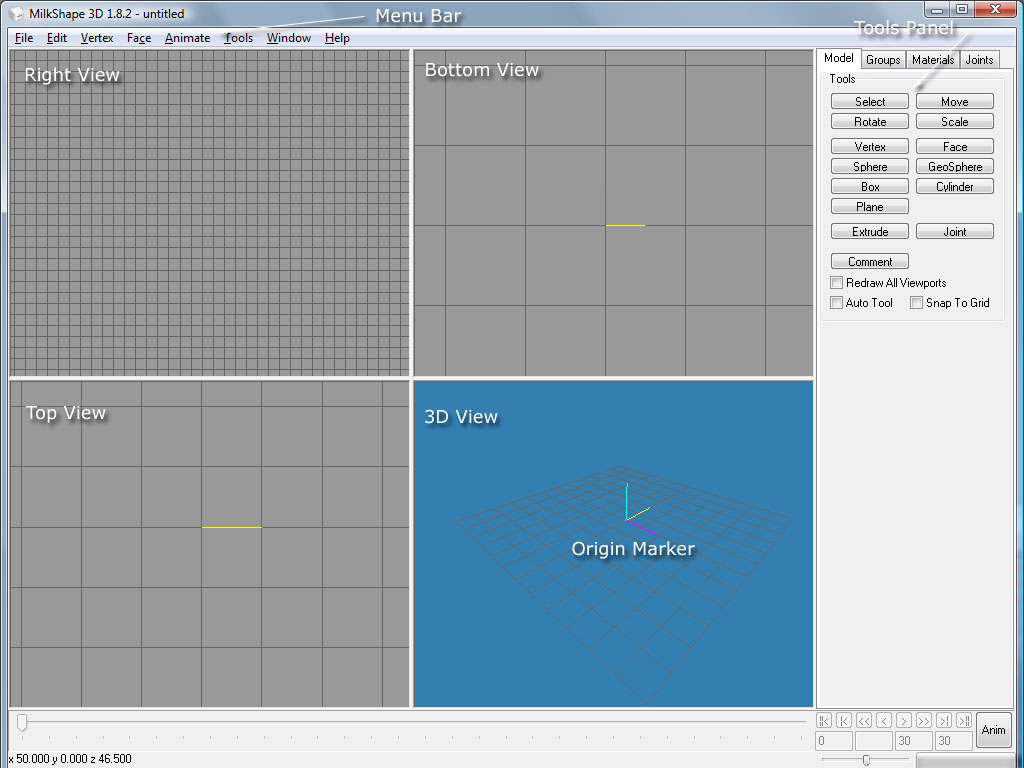Click the current frame field showing 0
This screenshot has width=1024, height=768.
click(834, 741)
